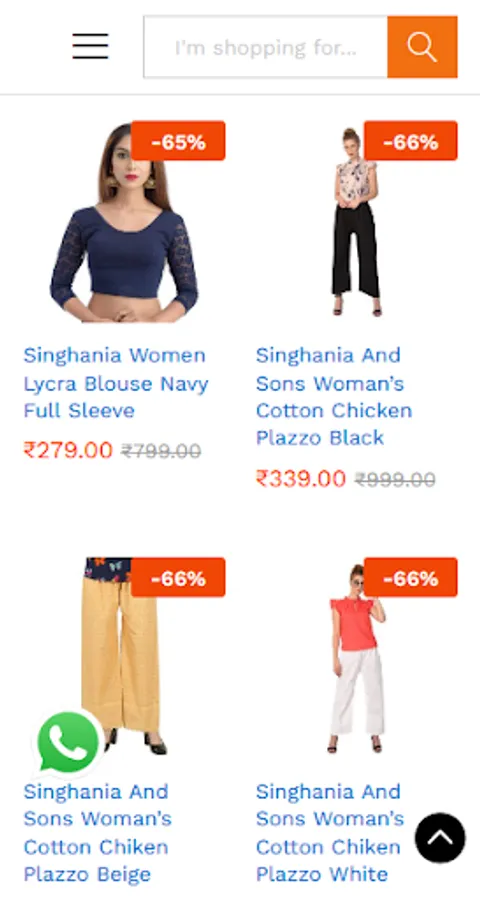Open Singhania Women Lycra Blouse Navy link
Viewport: 480px width, 900px height.
coord(115,383)
